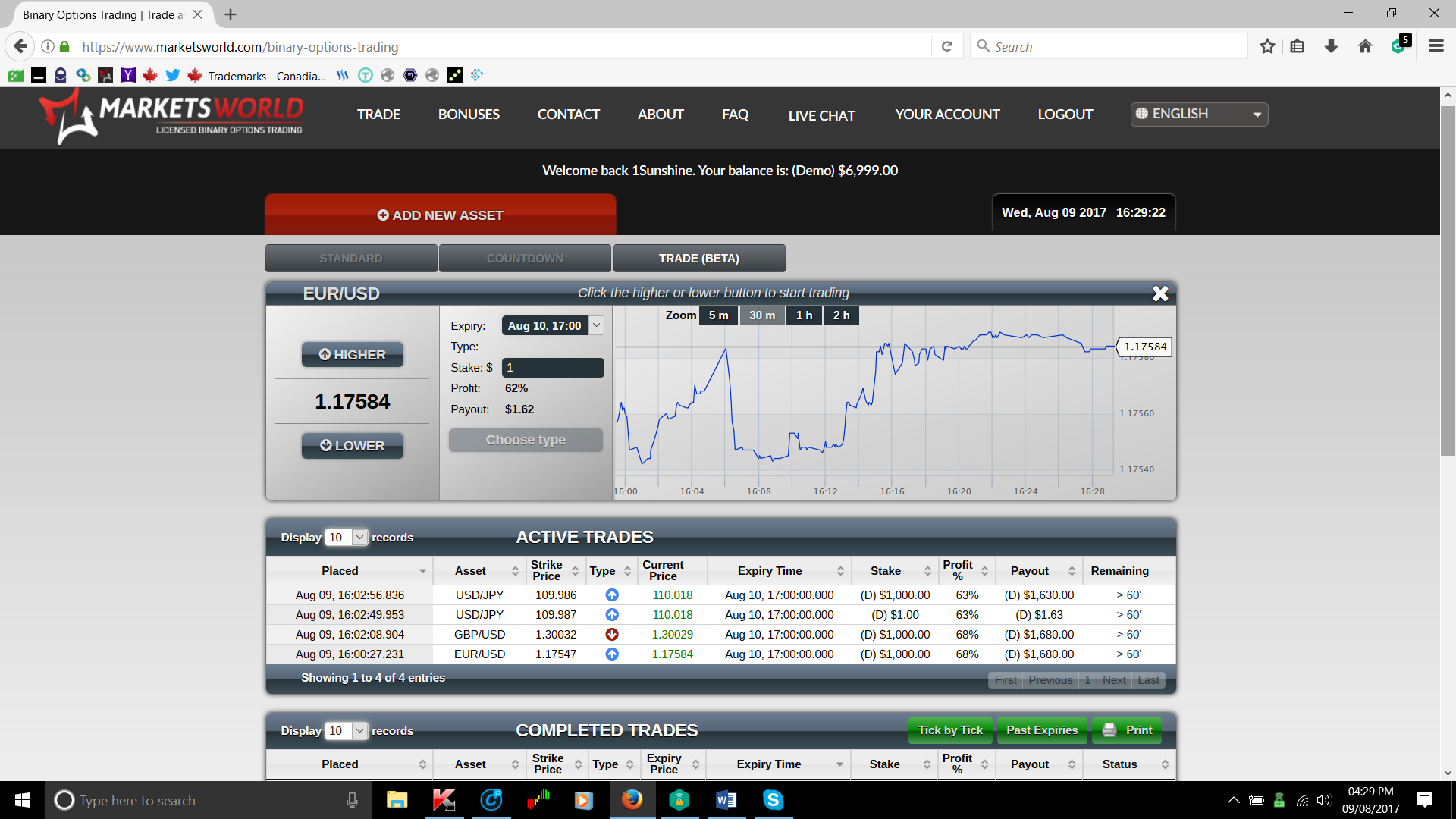1456x819 pixels.
Task: Sort Active Trades by Placed column
Action: pos(350,571)
